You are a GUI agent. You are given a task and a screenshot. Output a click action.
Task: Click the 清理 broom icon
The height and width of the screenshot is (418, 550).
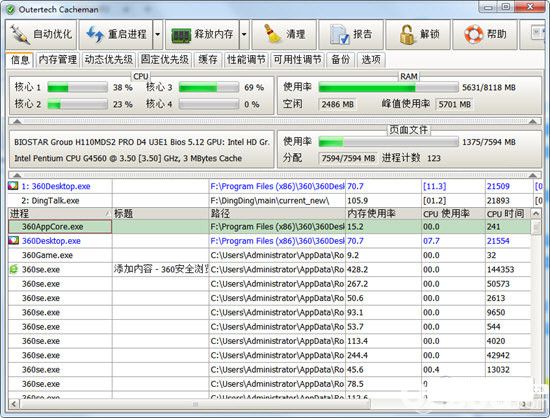[272, 34]
